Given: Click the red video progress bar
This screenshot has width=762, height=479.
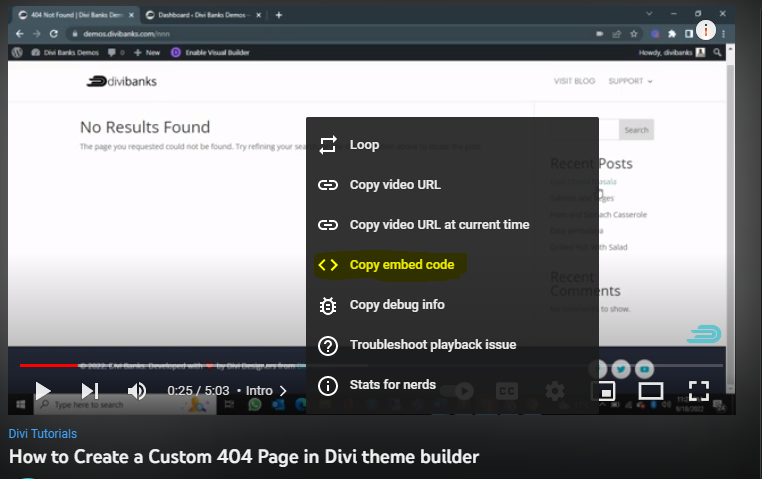Looking at the screenshot, I should point(49,365).
